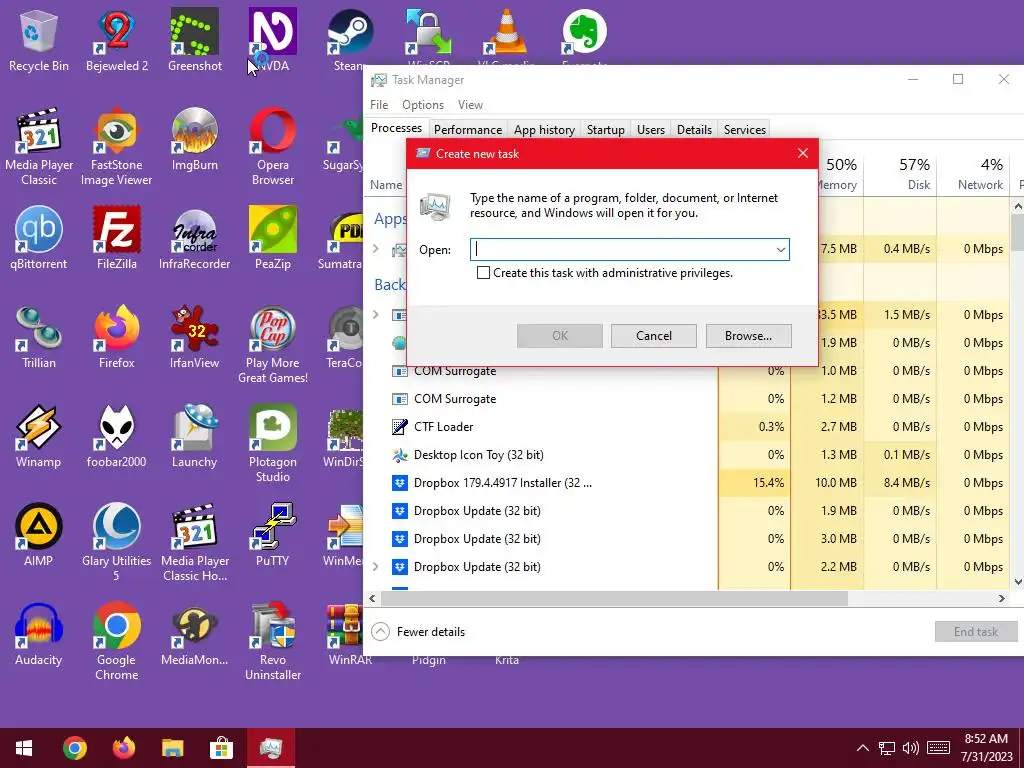
Task: Open Glary Utilities 5 shortcut
Action: (116, 543)
